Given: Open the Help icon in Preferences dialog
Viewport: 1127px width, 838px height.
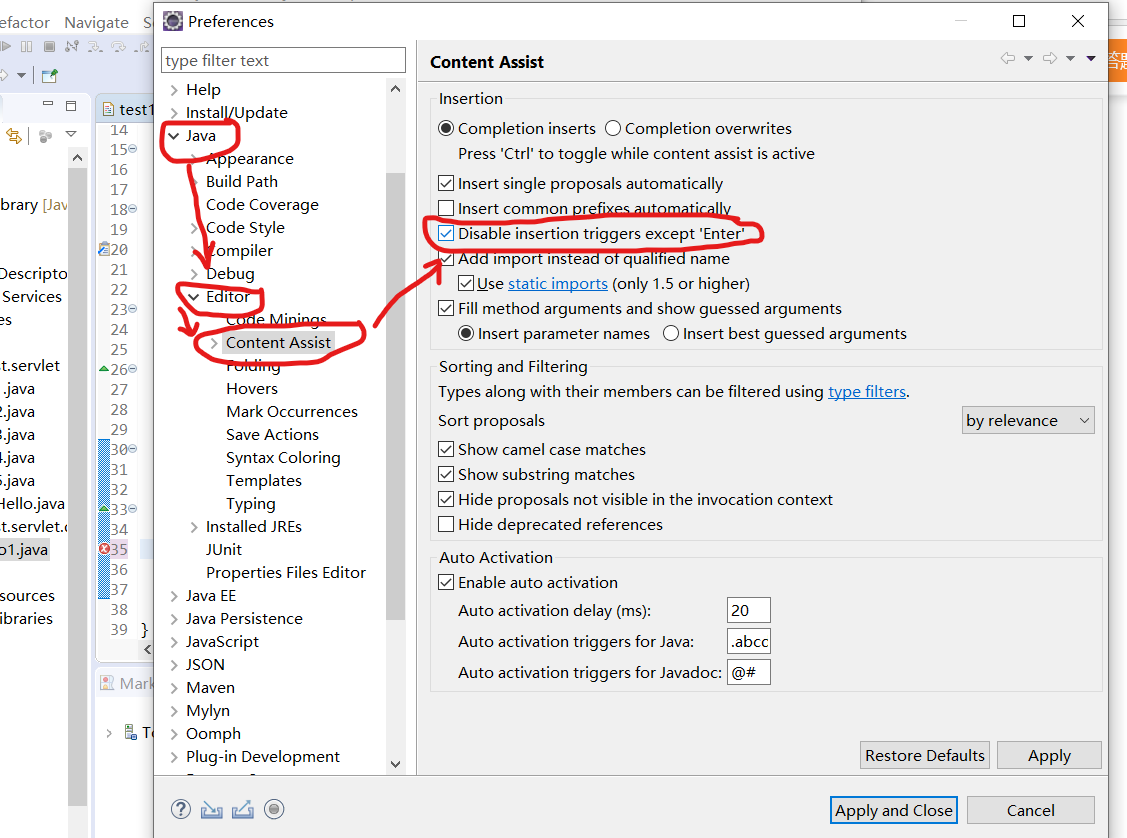Looking at the screenshot, I should [180, 809].
